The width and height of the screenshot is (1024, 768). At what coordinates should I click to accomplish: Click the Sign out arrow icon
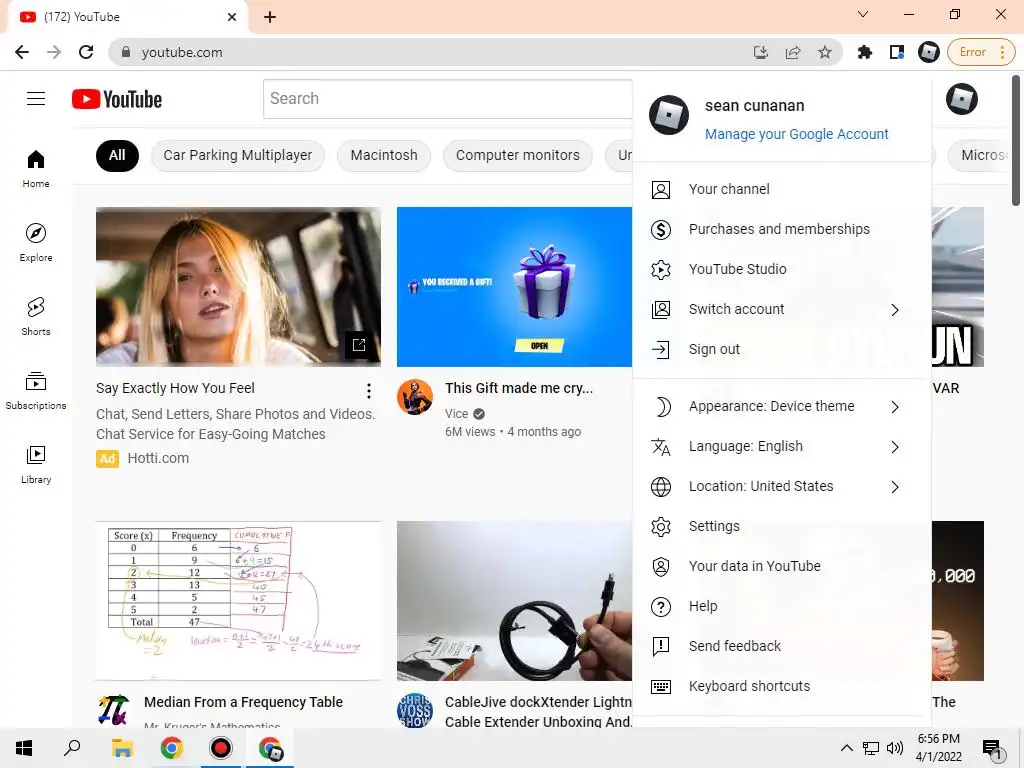(661, 349)
